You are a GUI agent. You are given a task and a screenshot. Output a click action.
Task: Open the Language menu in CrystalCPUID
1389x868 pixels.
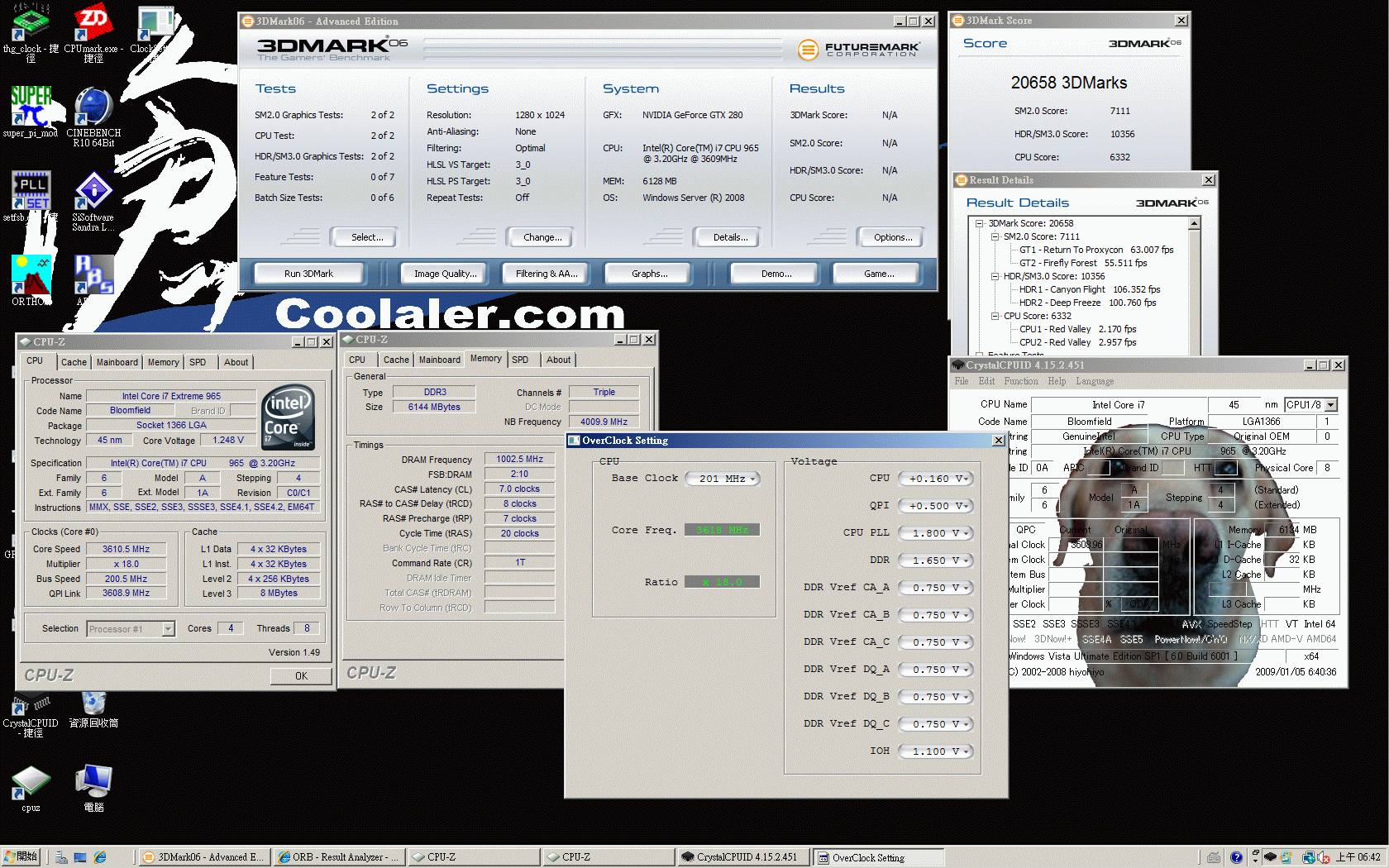pos(1095,381)
